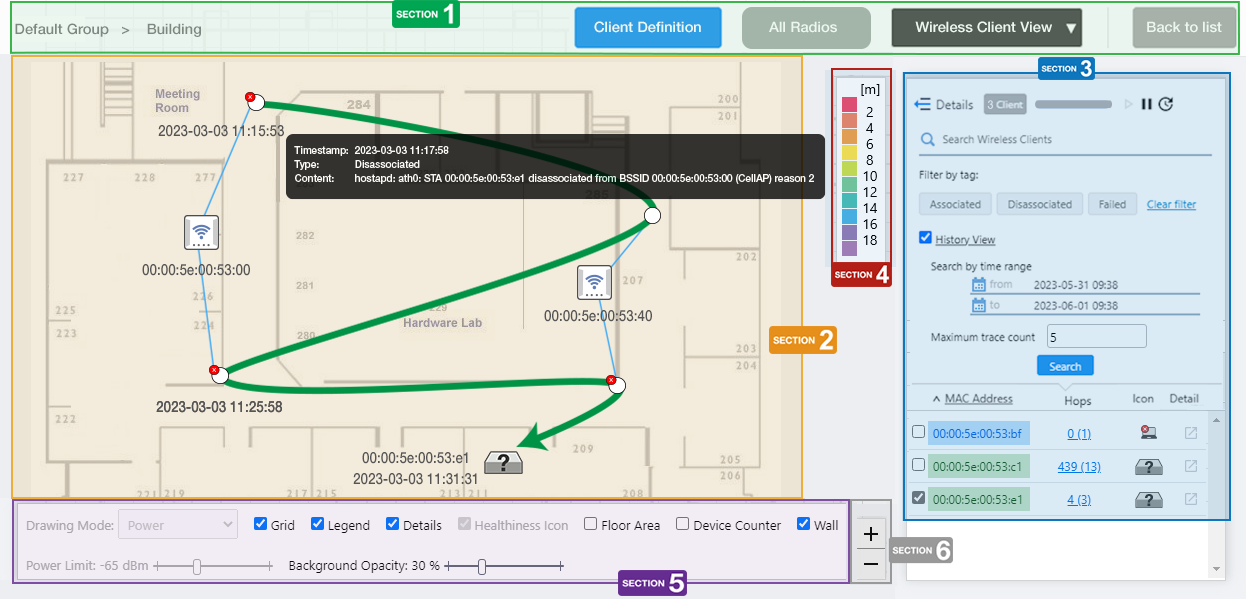Select client 00:00:5e:00:53:bf checkbox
Image resolution: width=1246 pixels, height=599 pixels.
tap(918, 432)
